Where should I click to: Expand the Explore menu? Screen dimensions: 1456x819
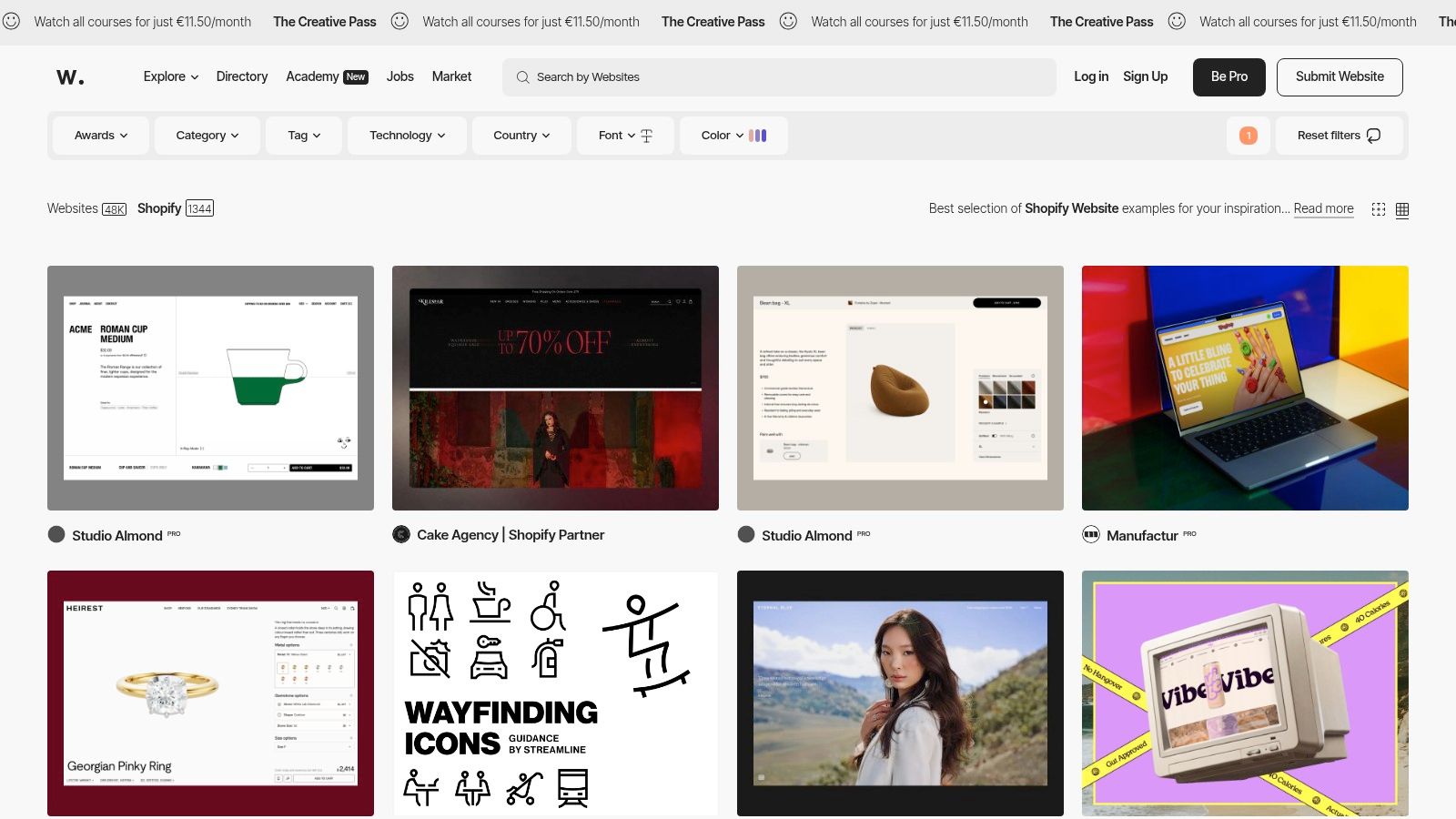(171, 76)
